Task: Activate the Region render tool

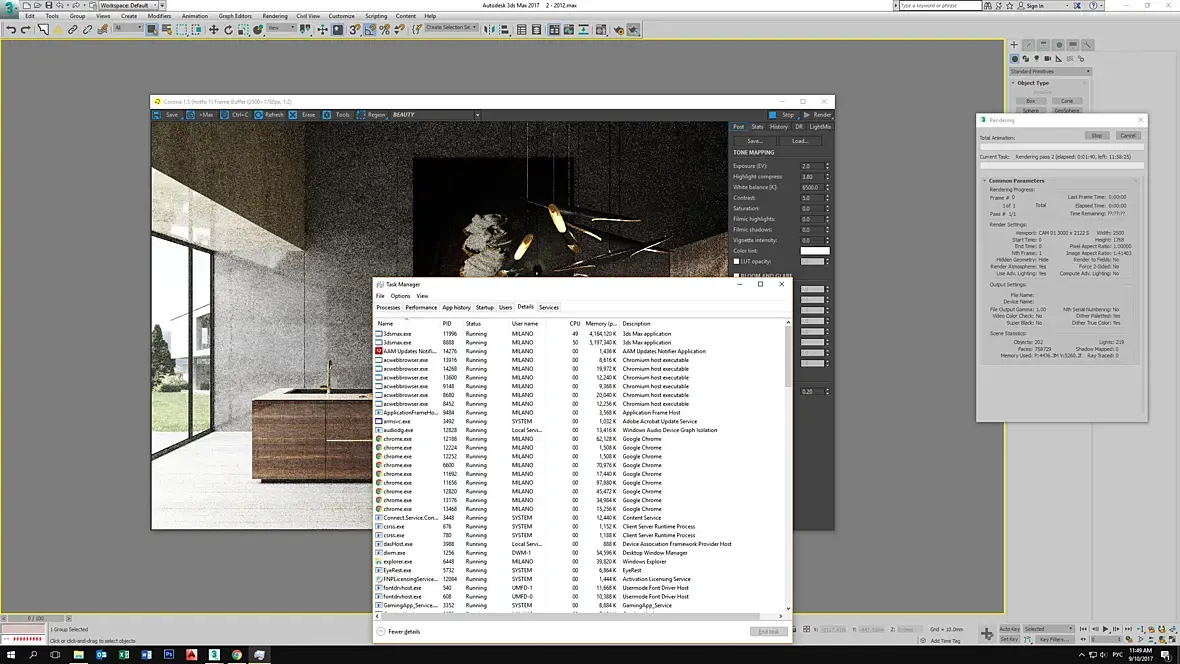Action: click(x=371, y=115)
